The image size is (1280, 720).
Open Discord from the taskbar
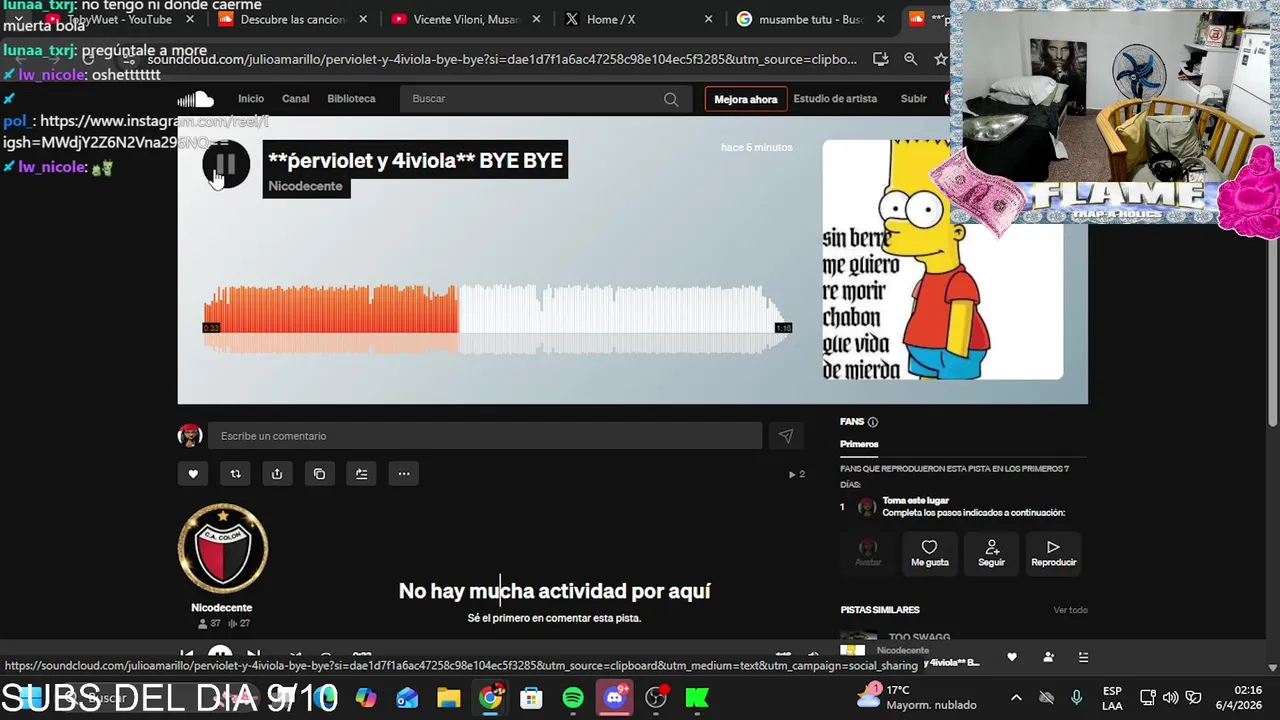tap(615, 698)
